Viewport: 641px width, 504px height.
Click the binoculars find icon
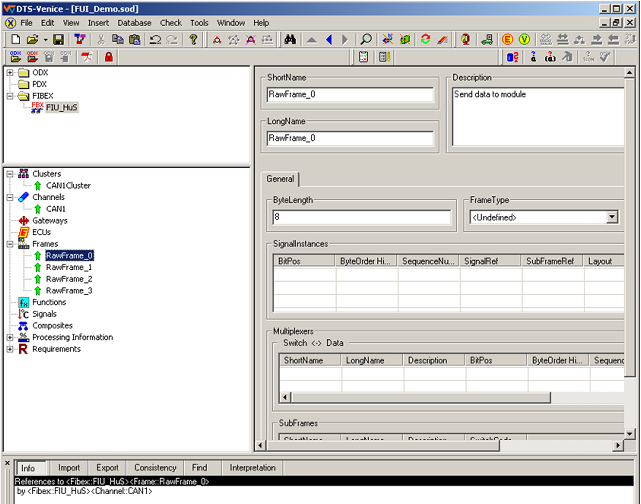[x=290, y=40]
